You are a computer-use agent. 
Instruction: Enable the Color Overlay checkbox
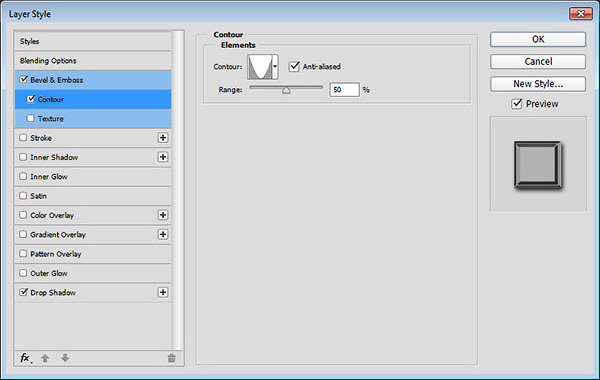click(x=23, y=215)
